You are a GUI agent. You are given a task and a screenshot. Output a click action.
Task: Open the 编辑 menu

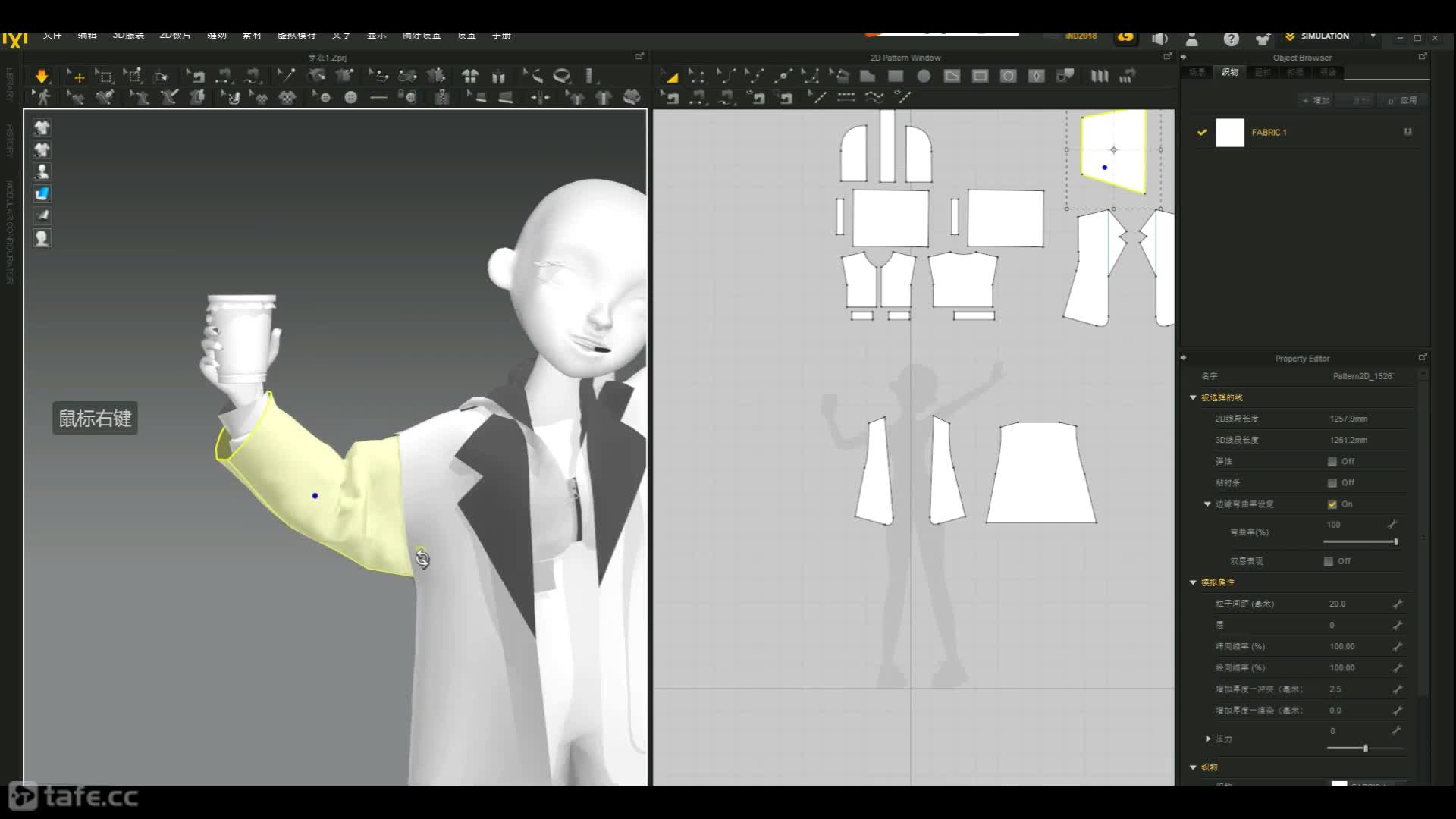(87, 36)
